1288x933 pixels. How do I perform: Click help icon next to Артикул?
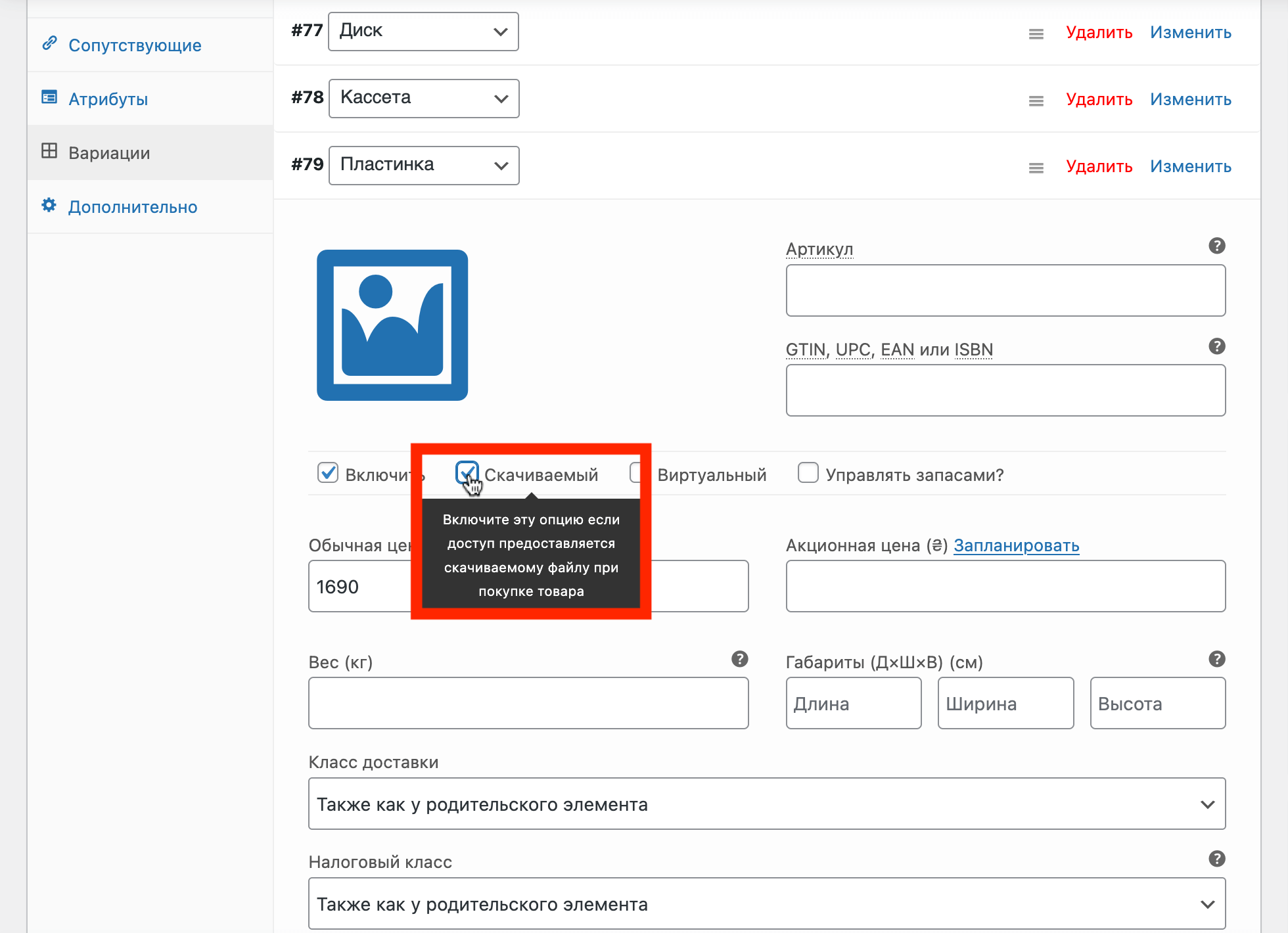tap(1217, 246)
